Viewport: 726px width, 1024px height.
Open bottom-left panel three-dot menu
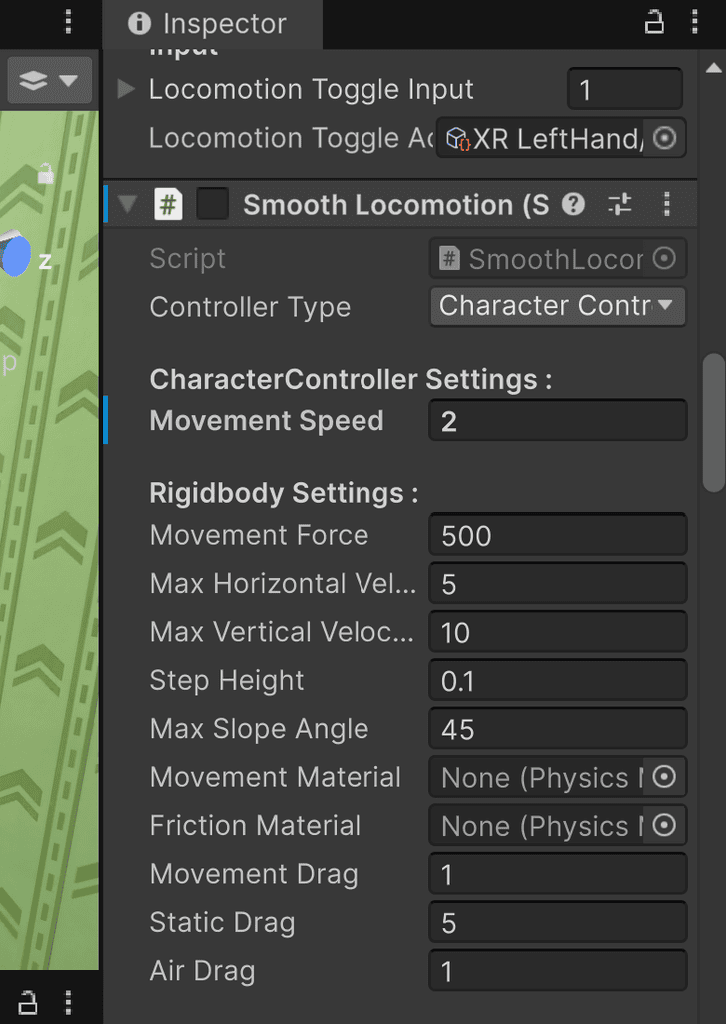click(68, 1002)
